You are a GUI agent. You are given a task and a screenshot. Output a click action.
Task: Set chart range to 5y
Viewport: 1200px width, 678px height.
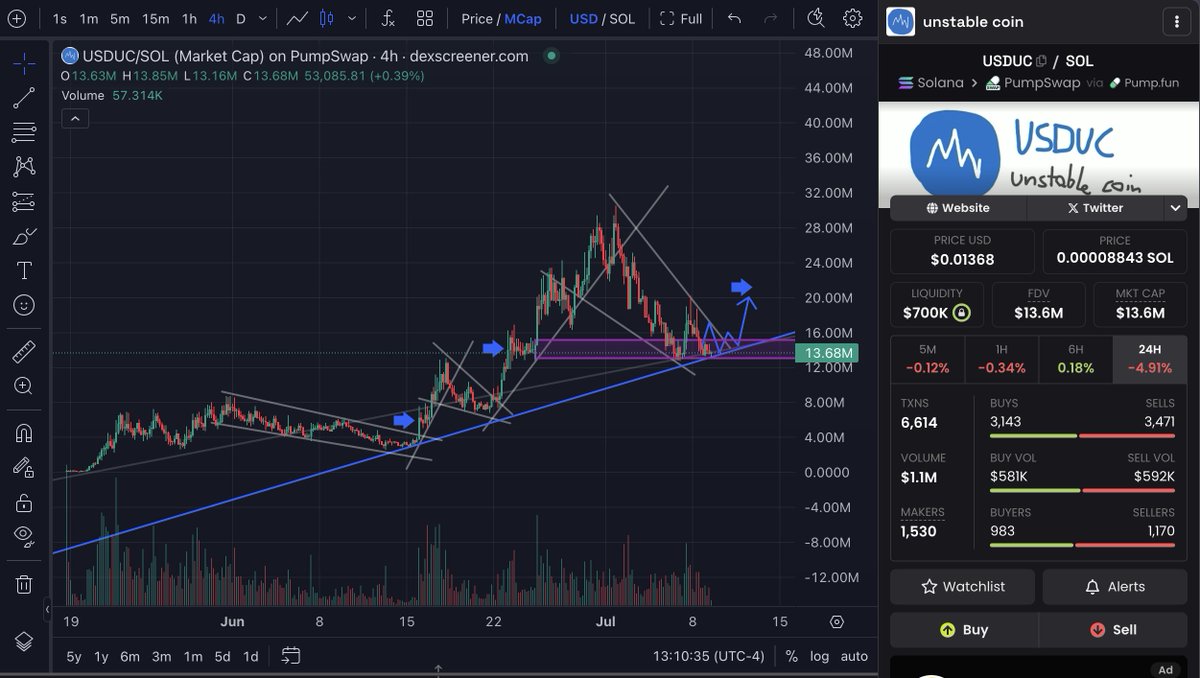[74, 656]
